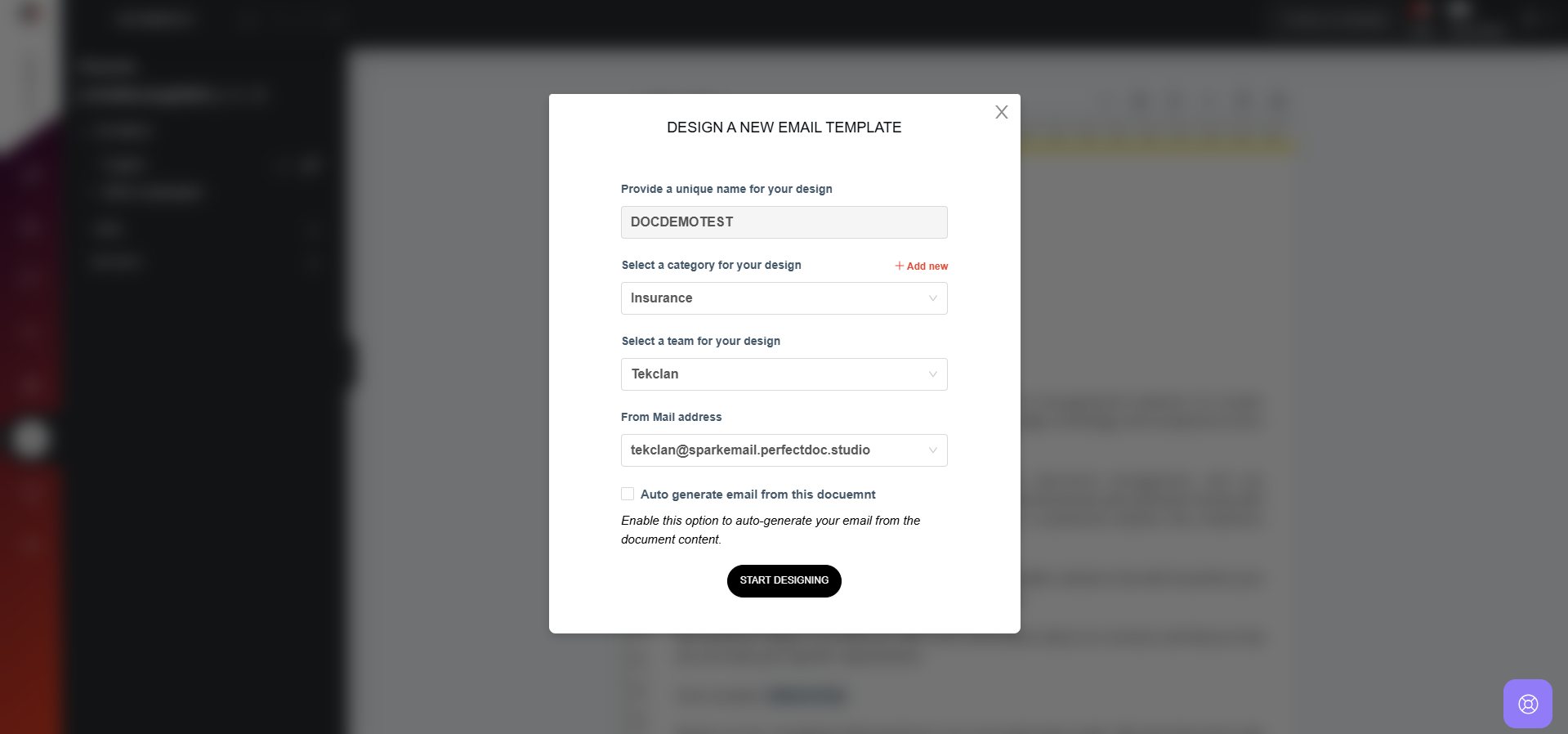1568x734 pixels.
Task: Focus the DOCDEMOTEST design name field
Action: (784, 222)
